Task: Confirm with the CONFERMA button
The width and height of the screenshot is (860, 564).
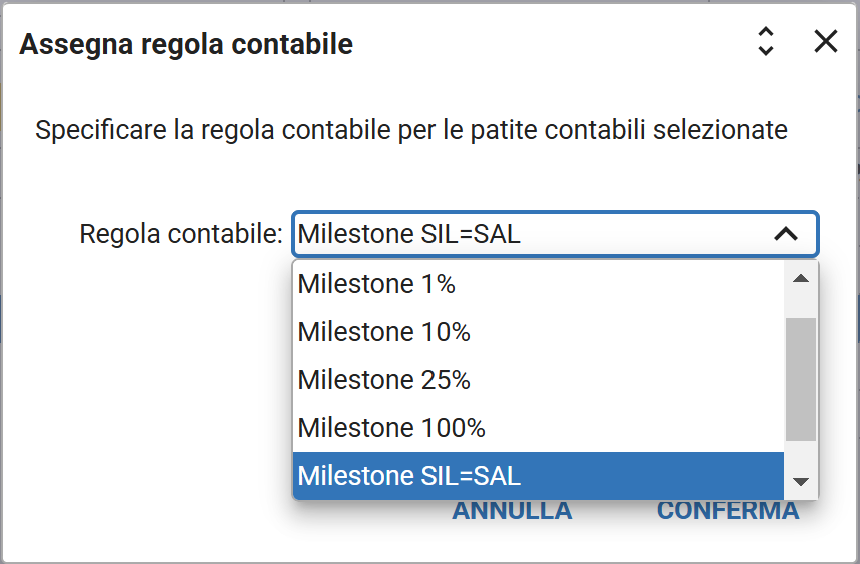Action: 728,512
